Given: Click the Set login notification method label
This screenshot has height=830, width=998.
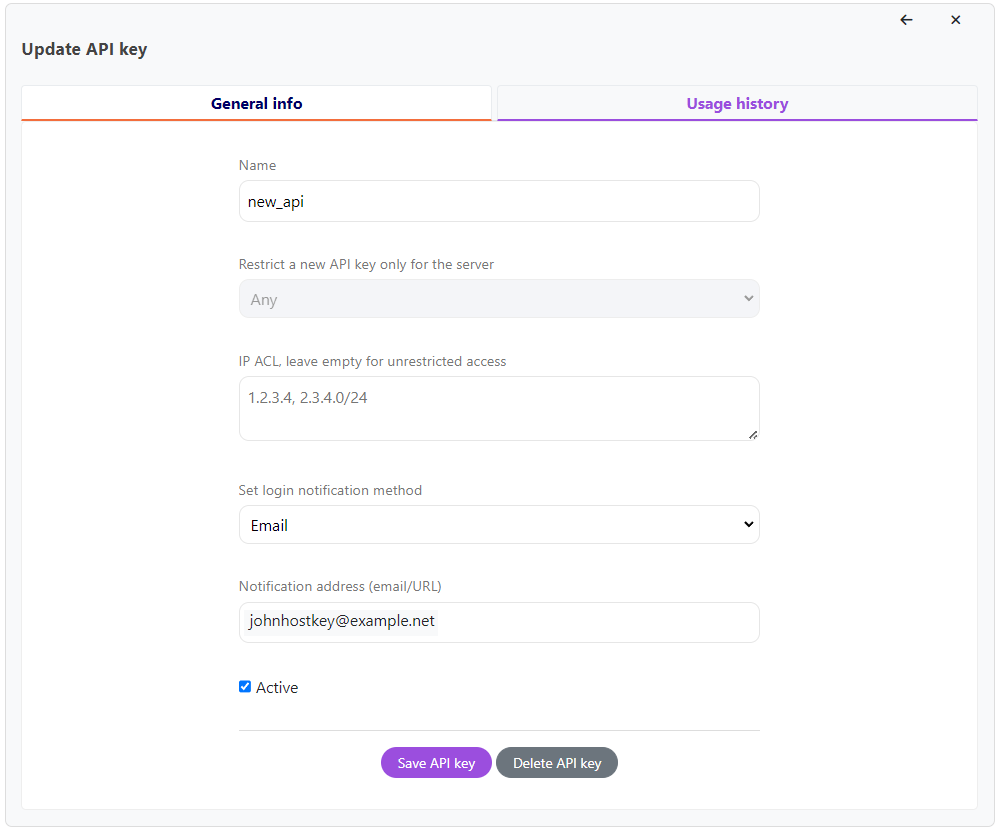Looking at the screenshot, I should click(330, 490).
